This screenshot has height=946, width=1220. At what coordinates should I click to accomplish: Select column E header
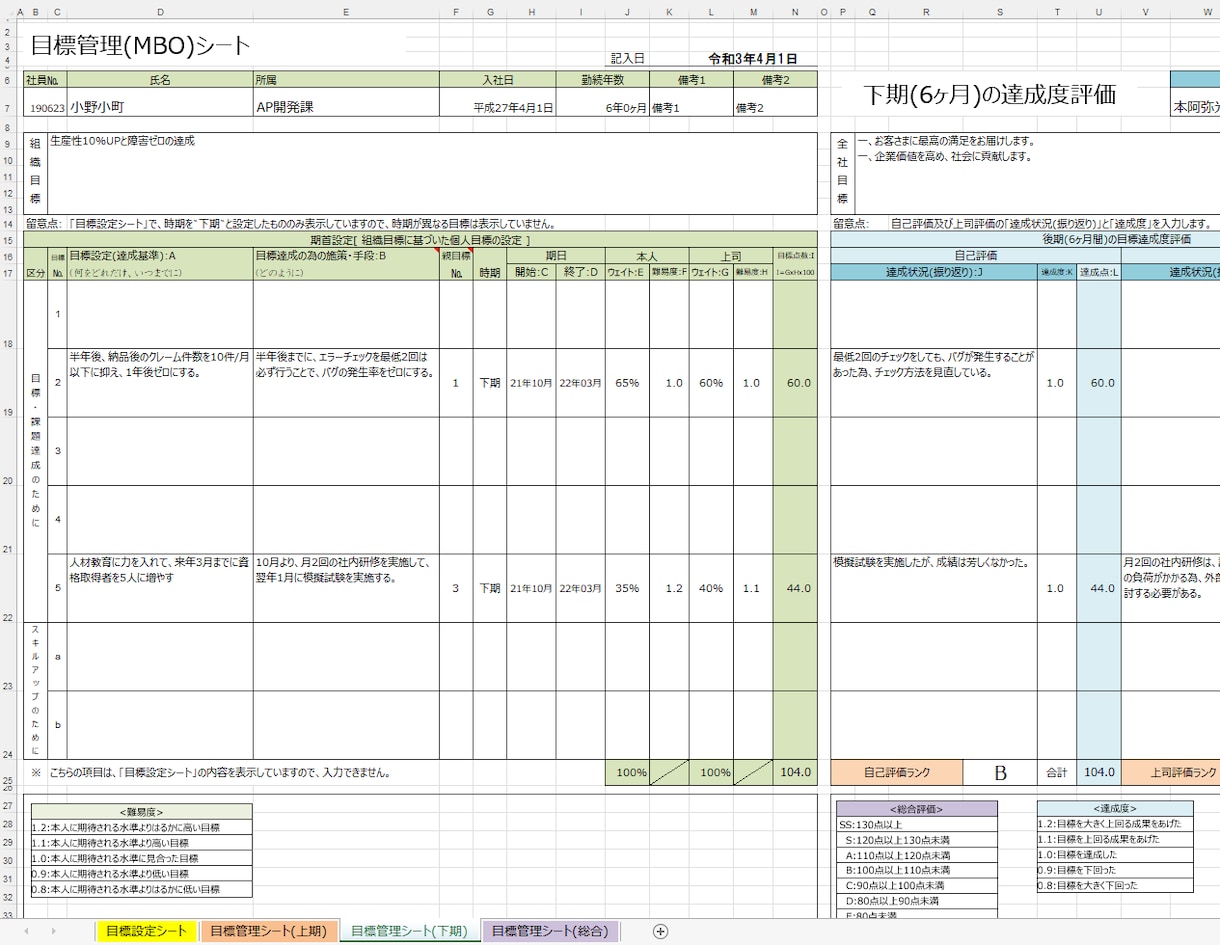click(x=346, y=12)
